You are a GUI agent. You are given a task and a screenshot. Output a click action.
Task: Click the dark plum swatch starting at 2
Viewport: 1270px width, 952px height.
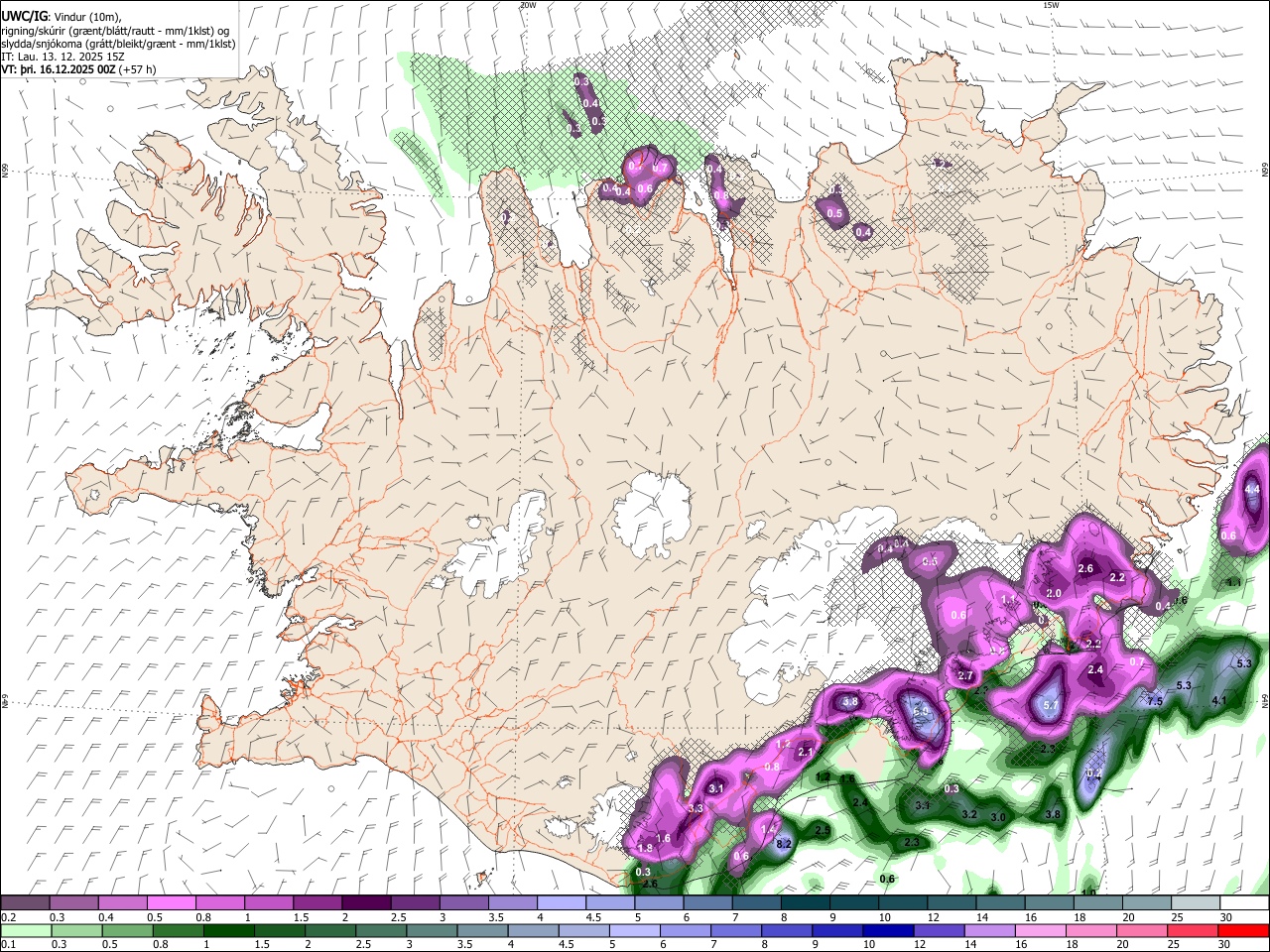pos(366,903)
